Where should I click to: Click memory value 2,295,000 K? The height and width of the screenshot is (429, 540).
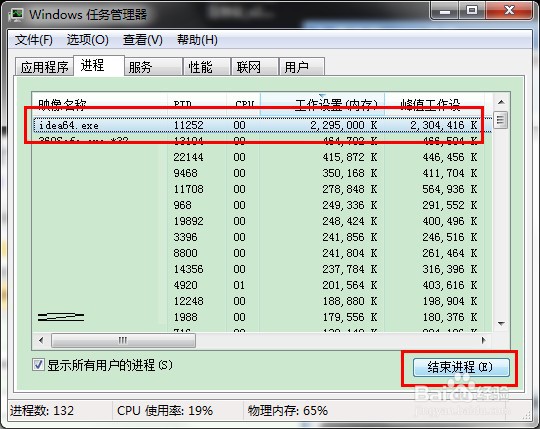[x=343, y=125]
